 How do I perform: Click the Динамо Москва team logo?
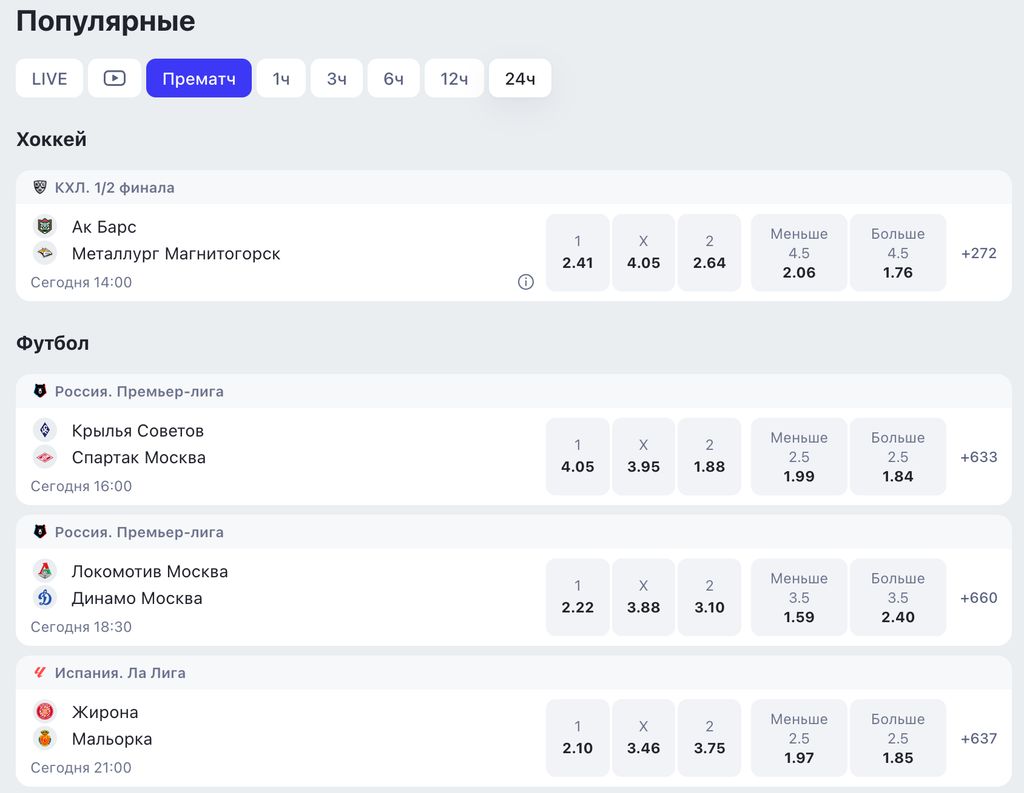click(x=45, y=598)
